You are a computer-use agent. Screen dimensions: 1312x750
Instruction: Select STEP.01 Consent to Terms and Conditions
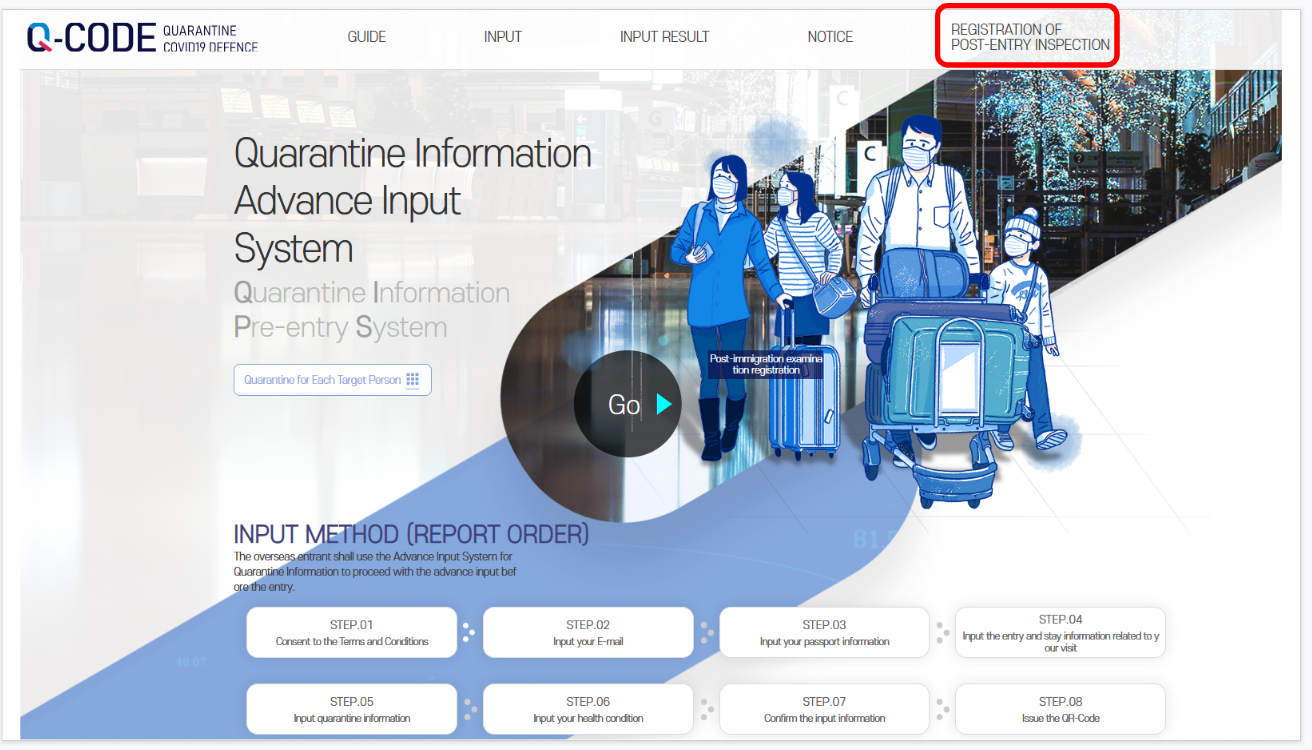point(352,632)
